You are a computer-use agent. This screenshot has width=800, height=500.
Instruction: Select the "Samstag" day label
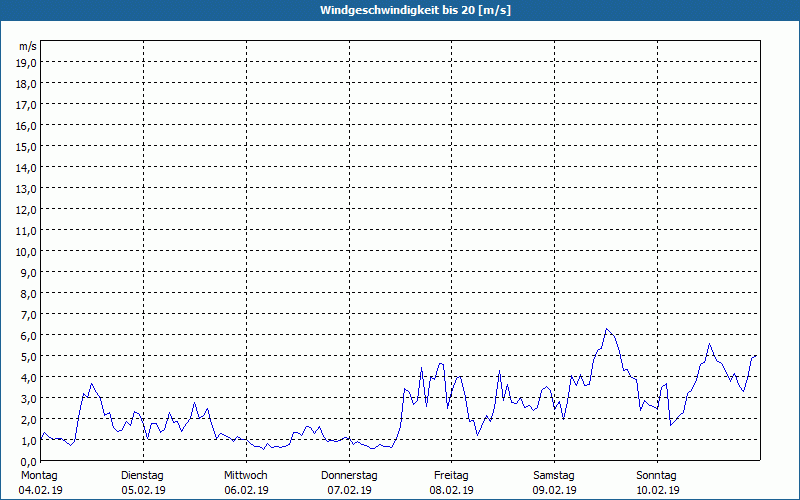pos(554,476)
